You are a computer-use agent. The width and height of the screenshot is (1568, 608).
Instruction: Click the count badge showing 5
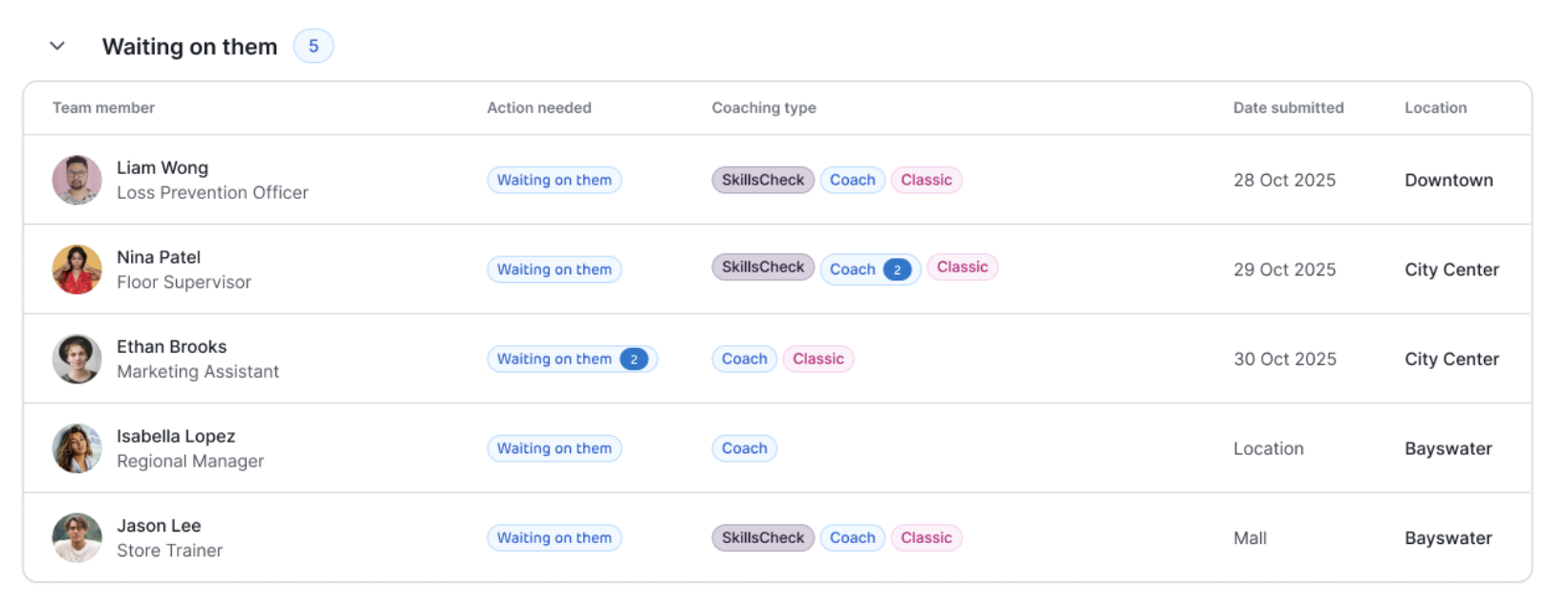[313, 46]
